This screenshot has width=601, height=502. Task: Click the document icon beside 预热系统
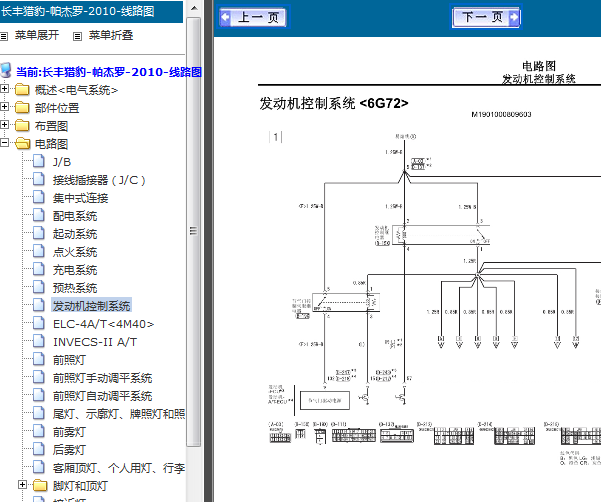pos(39,287)
